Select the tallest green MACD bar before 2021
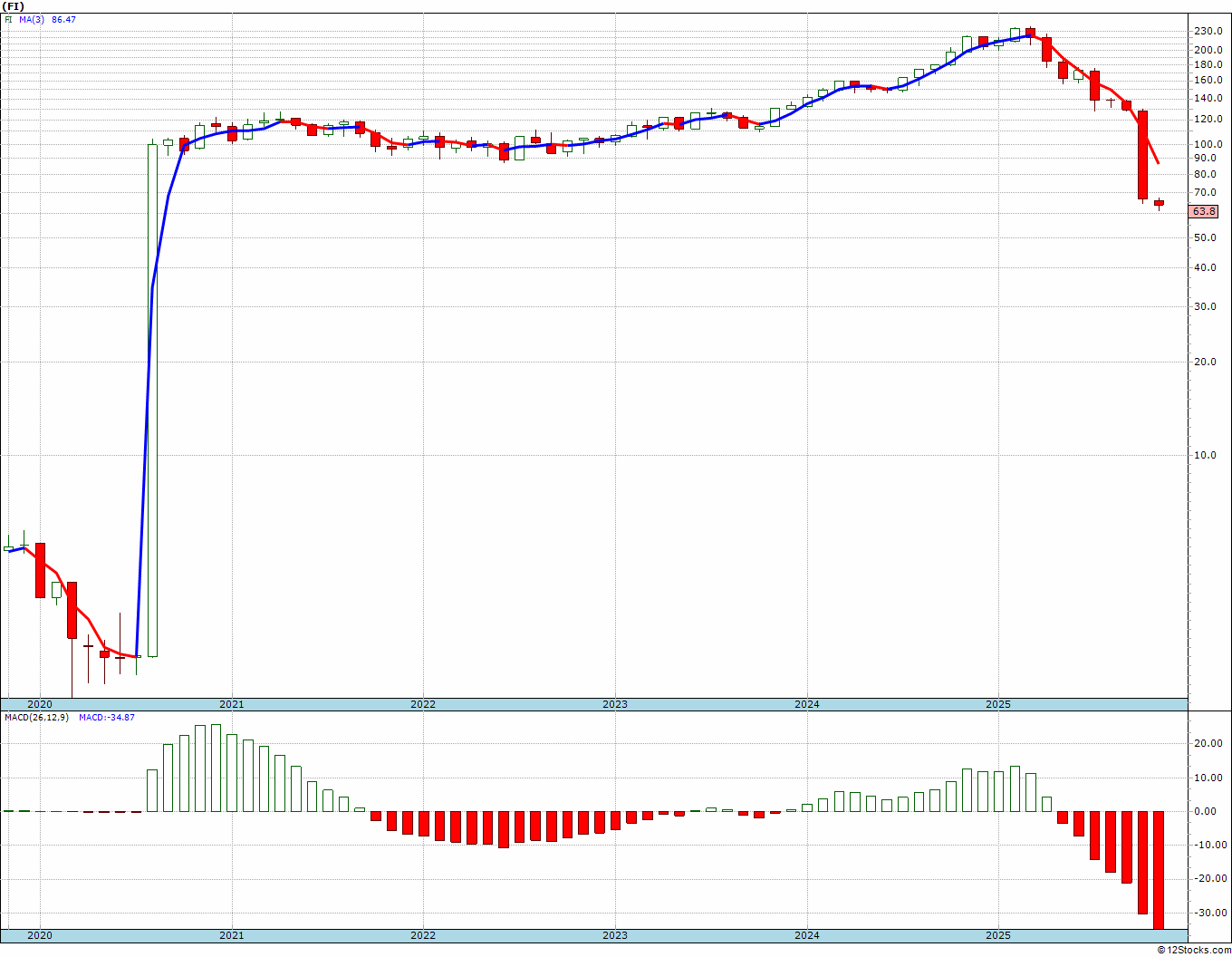This screenshot has width=1232, height=957. point(216,768)
